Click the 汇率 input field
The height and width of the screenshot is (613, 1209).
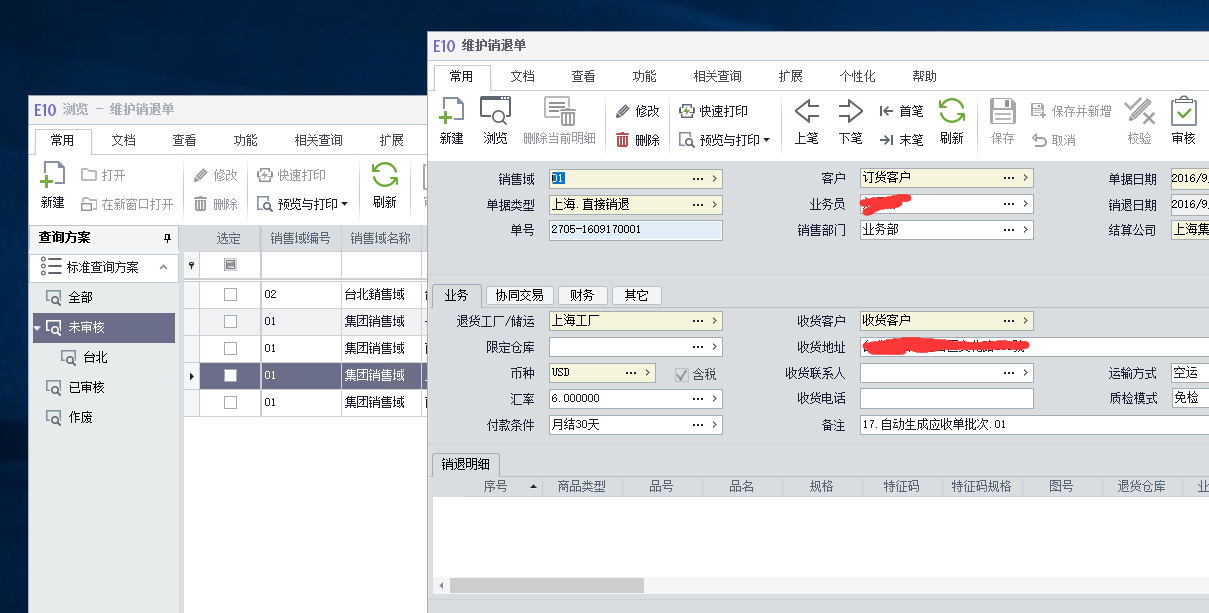pyautogui.click(x=635, y=398)
